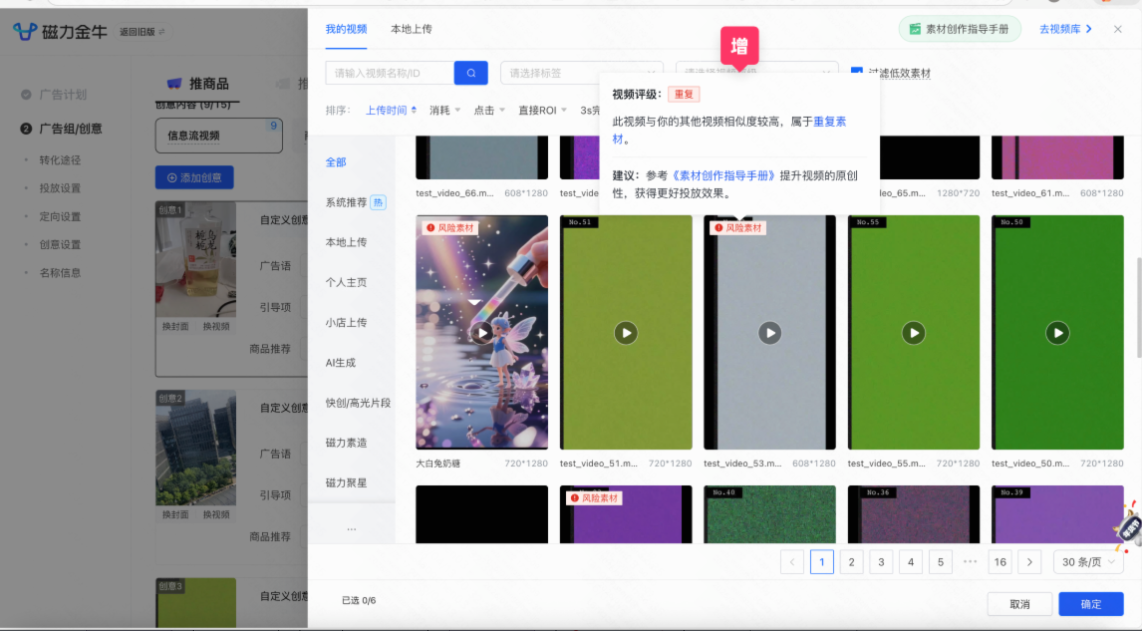1142x631 pixels.
Task: Play the test_video_51 video preview
Action: click(626, 333)
